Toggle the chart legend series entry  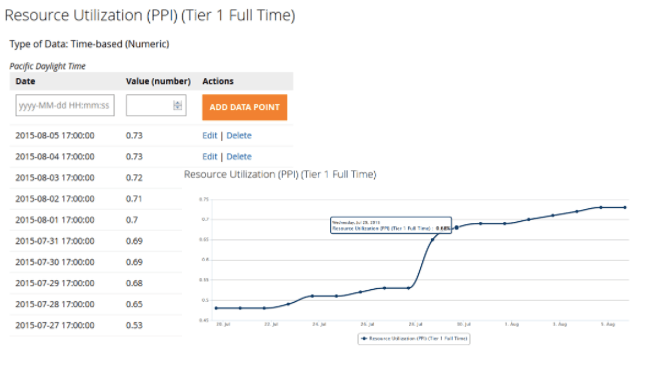(x=414, y=338)
